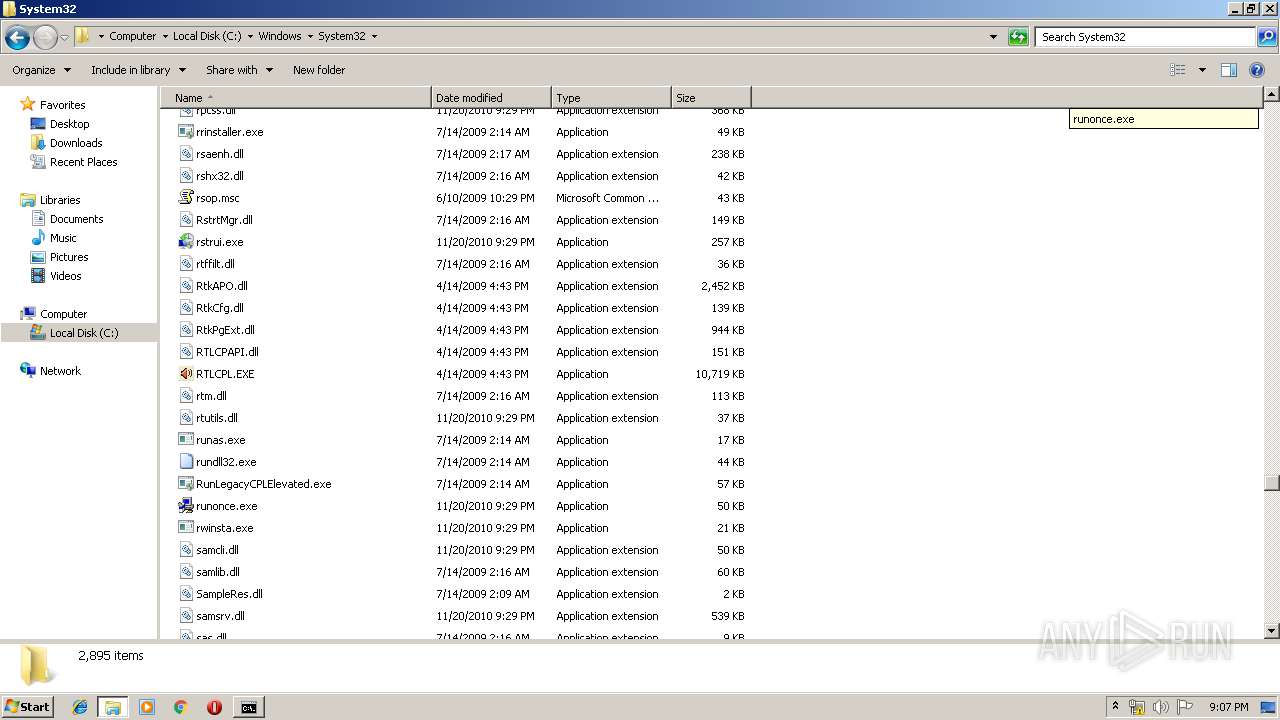The image size is (1280, 720).
Task: Sort by the Name column header
Action: click(x=296, y=98)
